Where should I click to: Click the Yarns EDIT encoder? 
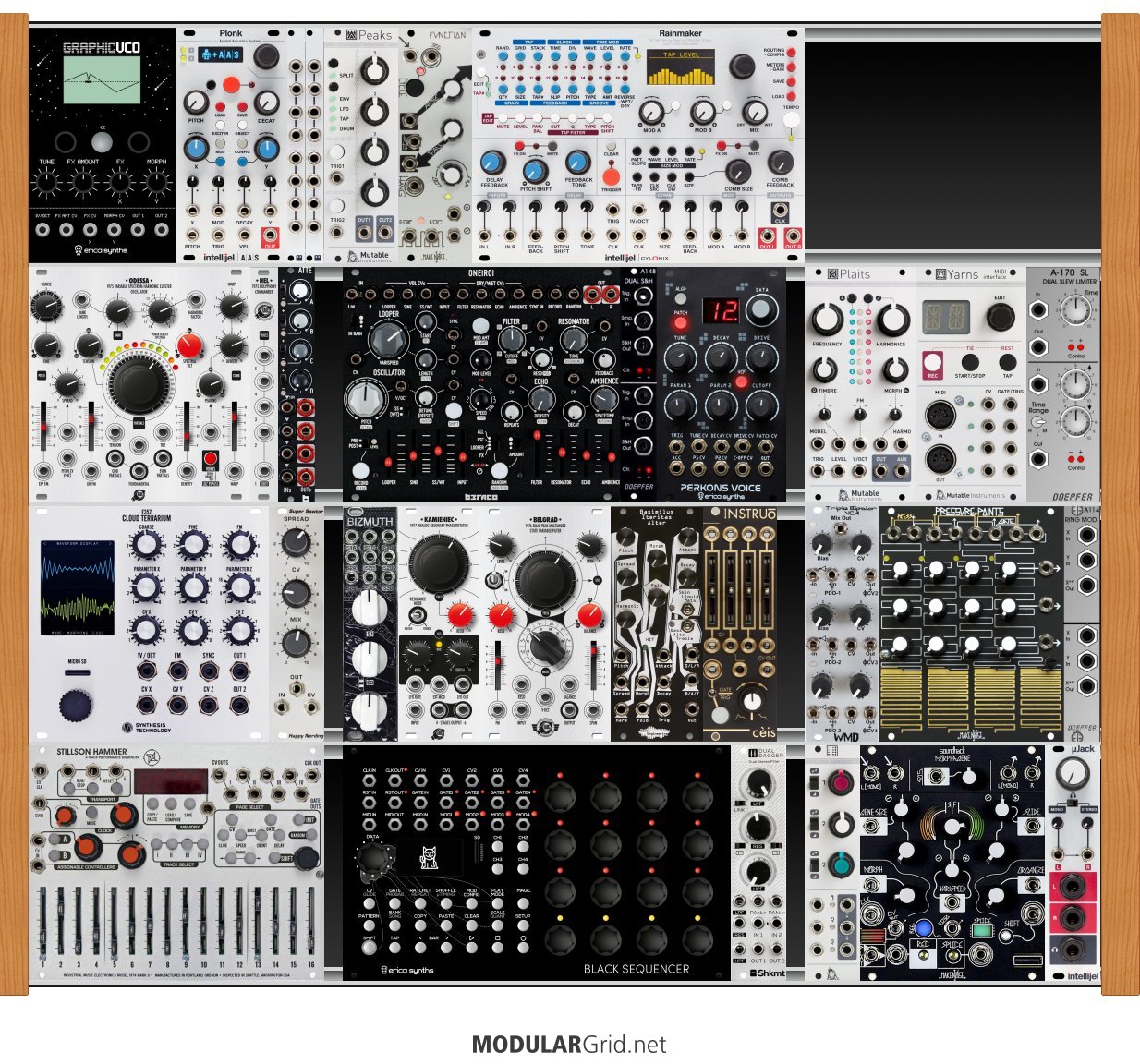(1000, 318)
